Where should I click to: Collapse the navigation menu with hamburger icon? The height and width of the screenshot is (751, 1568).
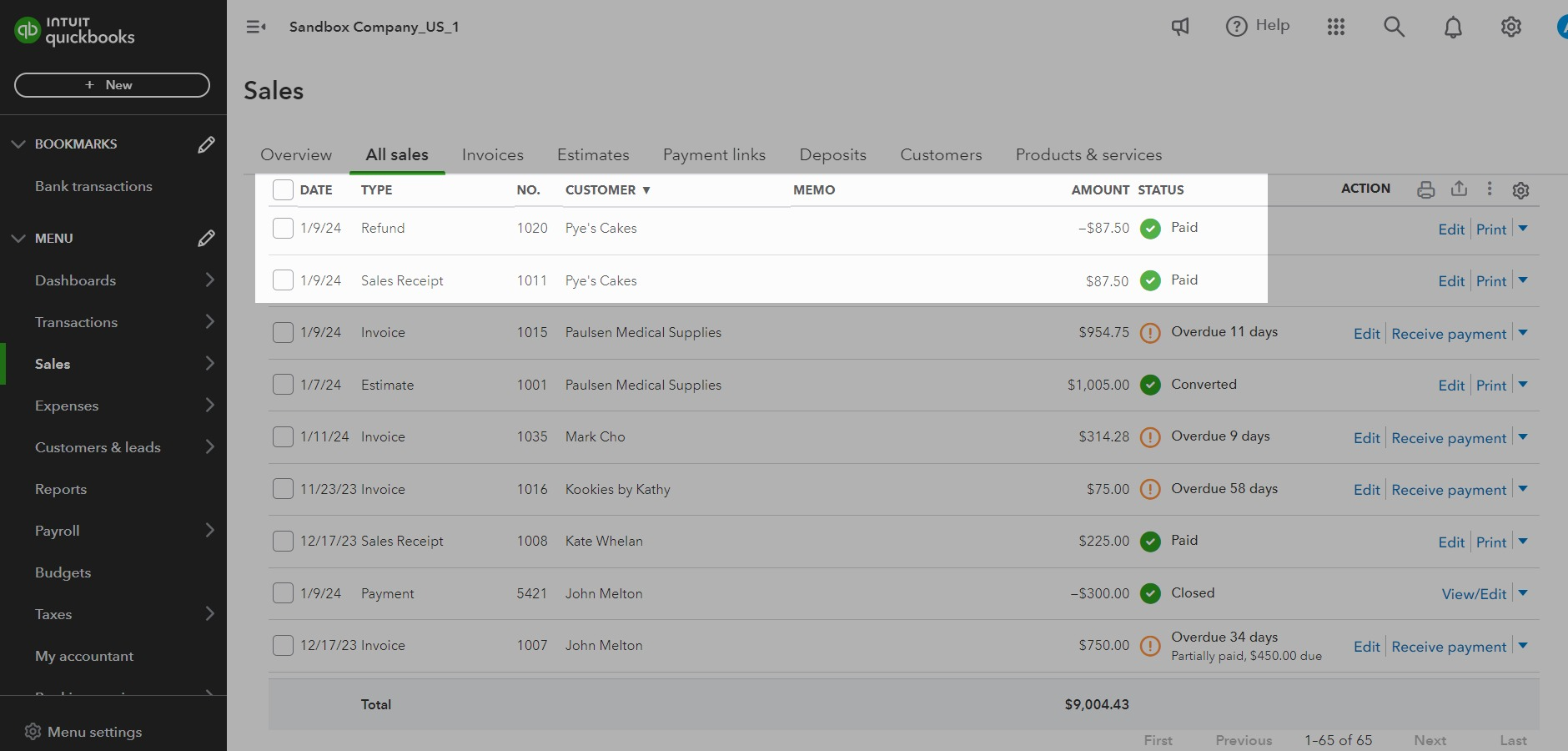pos(256,27)
